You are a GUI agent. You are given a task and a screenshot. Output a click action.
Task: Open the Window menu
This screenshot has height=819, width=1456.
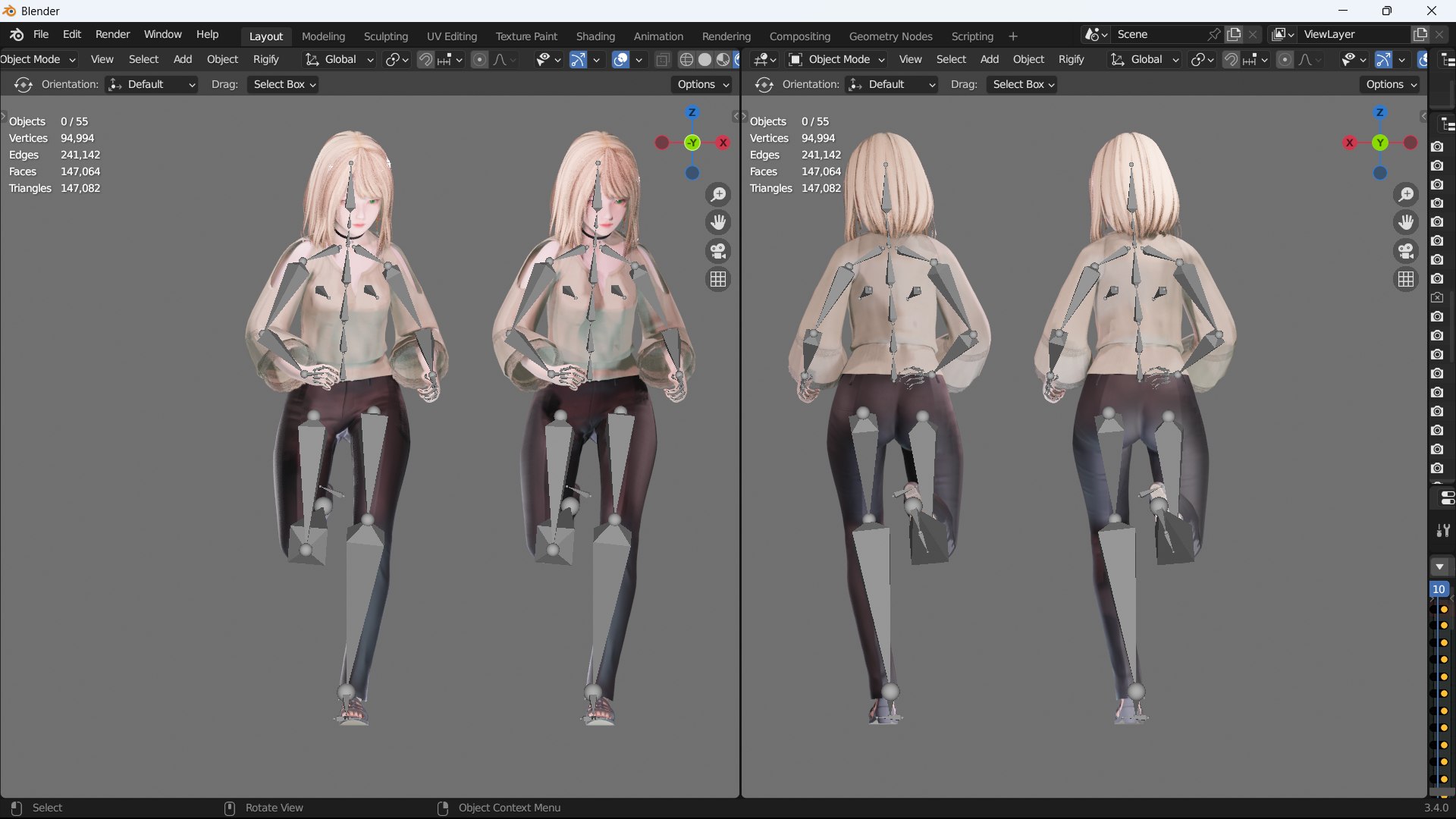[162, 35]
